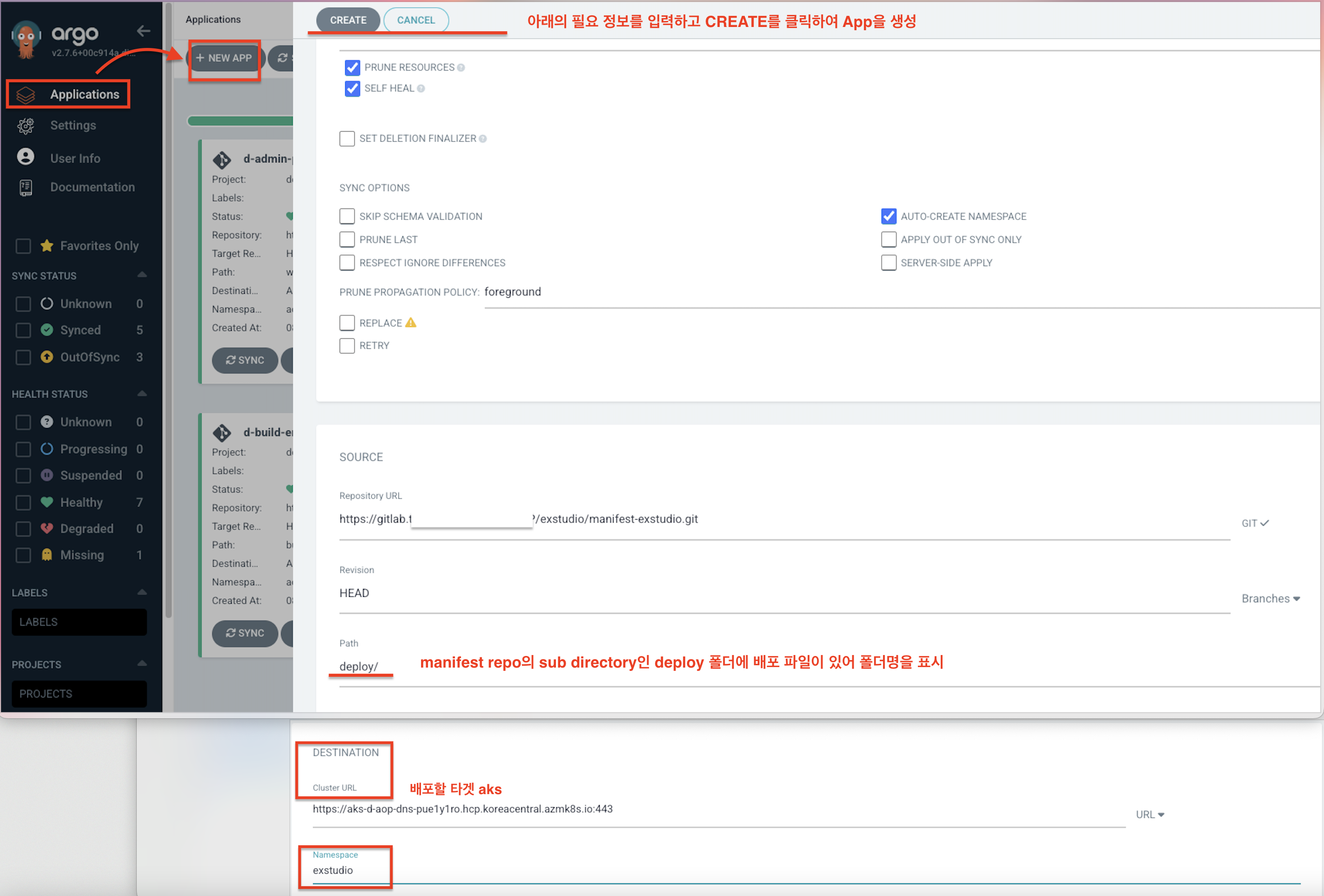
Task: Click the Degraded broken heart icon
Action: [x=47, y=528]
